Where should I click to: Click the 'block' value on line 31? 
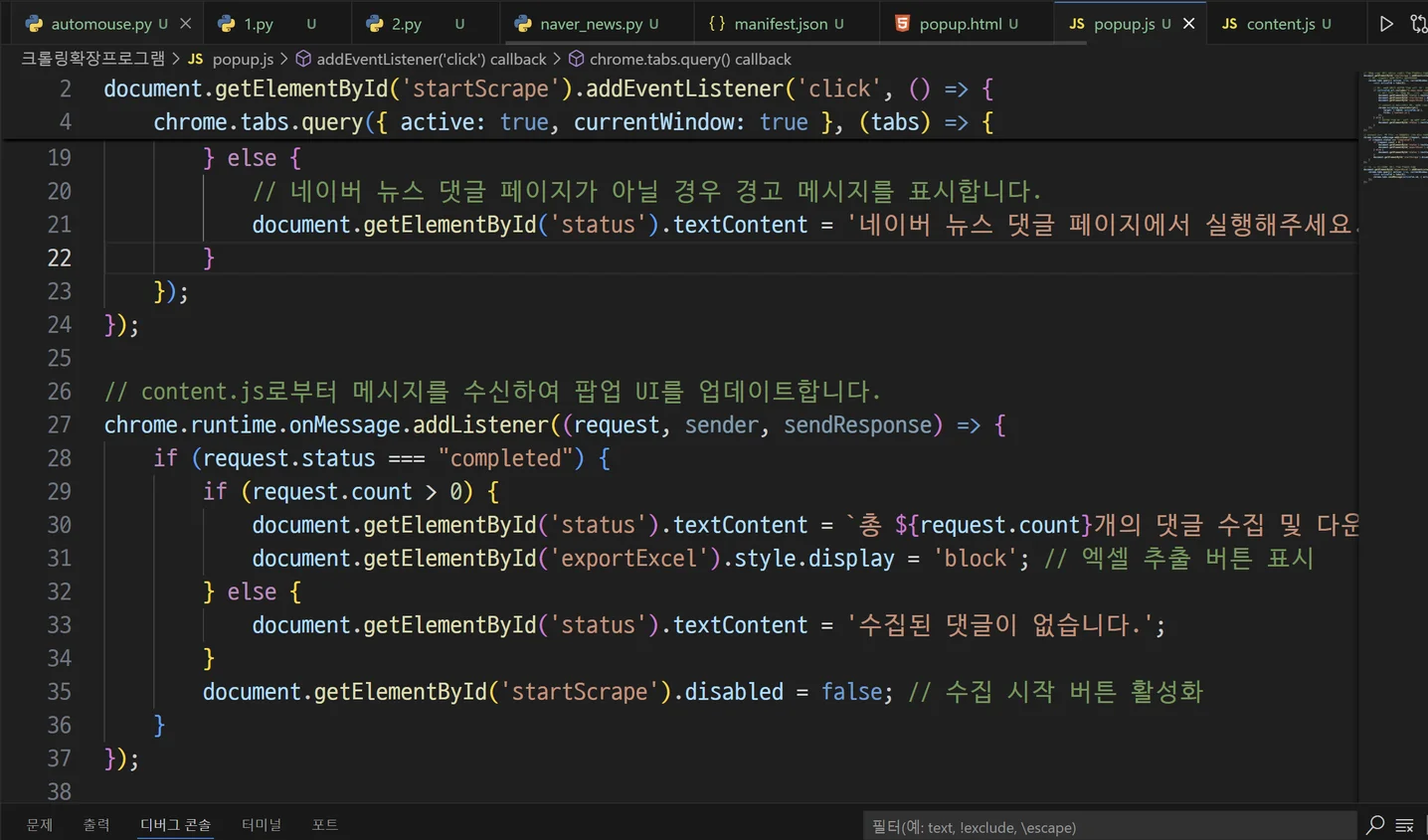pos(976,559)
